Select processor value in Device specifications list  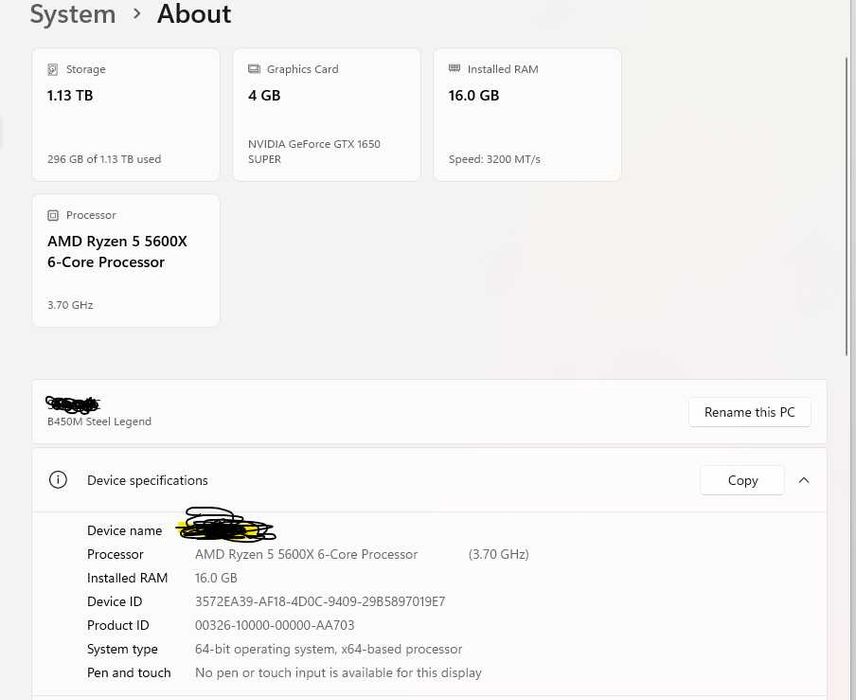point(306,554)
